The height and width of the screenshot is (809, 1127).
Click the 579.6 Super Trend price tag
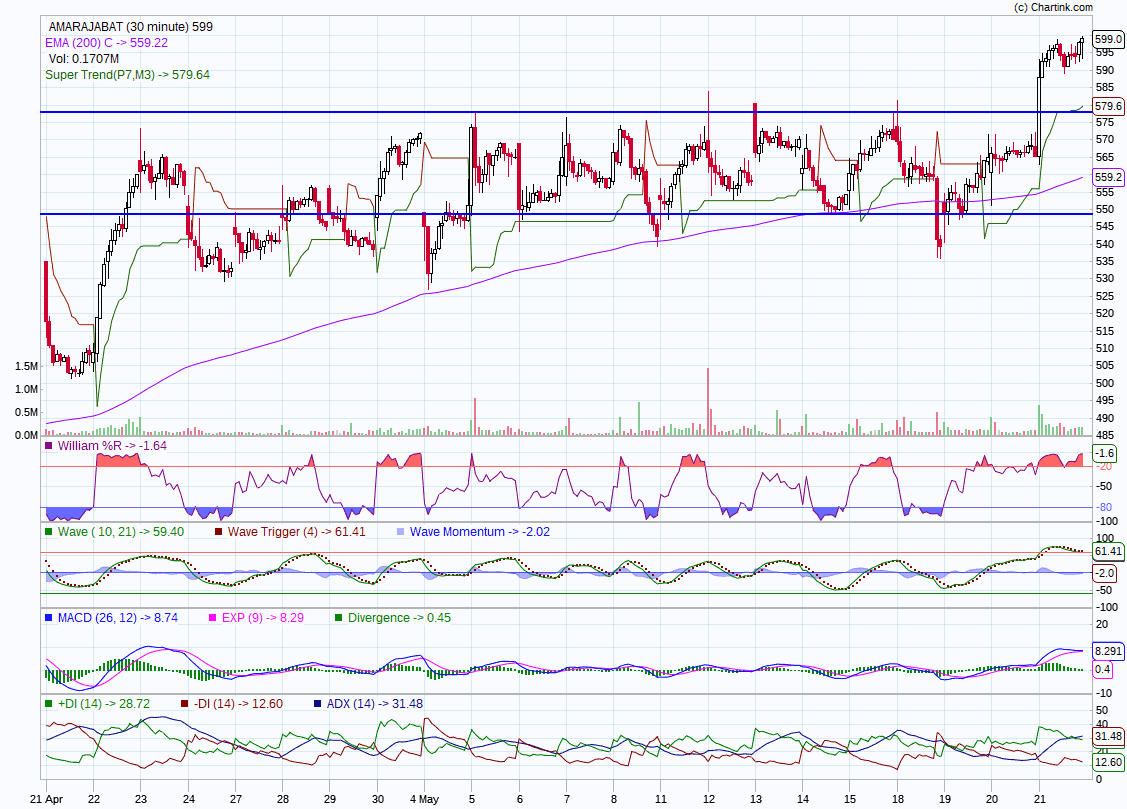point(1109,106)
